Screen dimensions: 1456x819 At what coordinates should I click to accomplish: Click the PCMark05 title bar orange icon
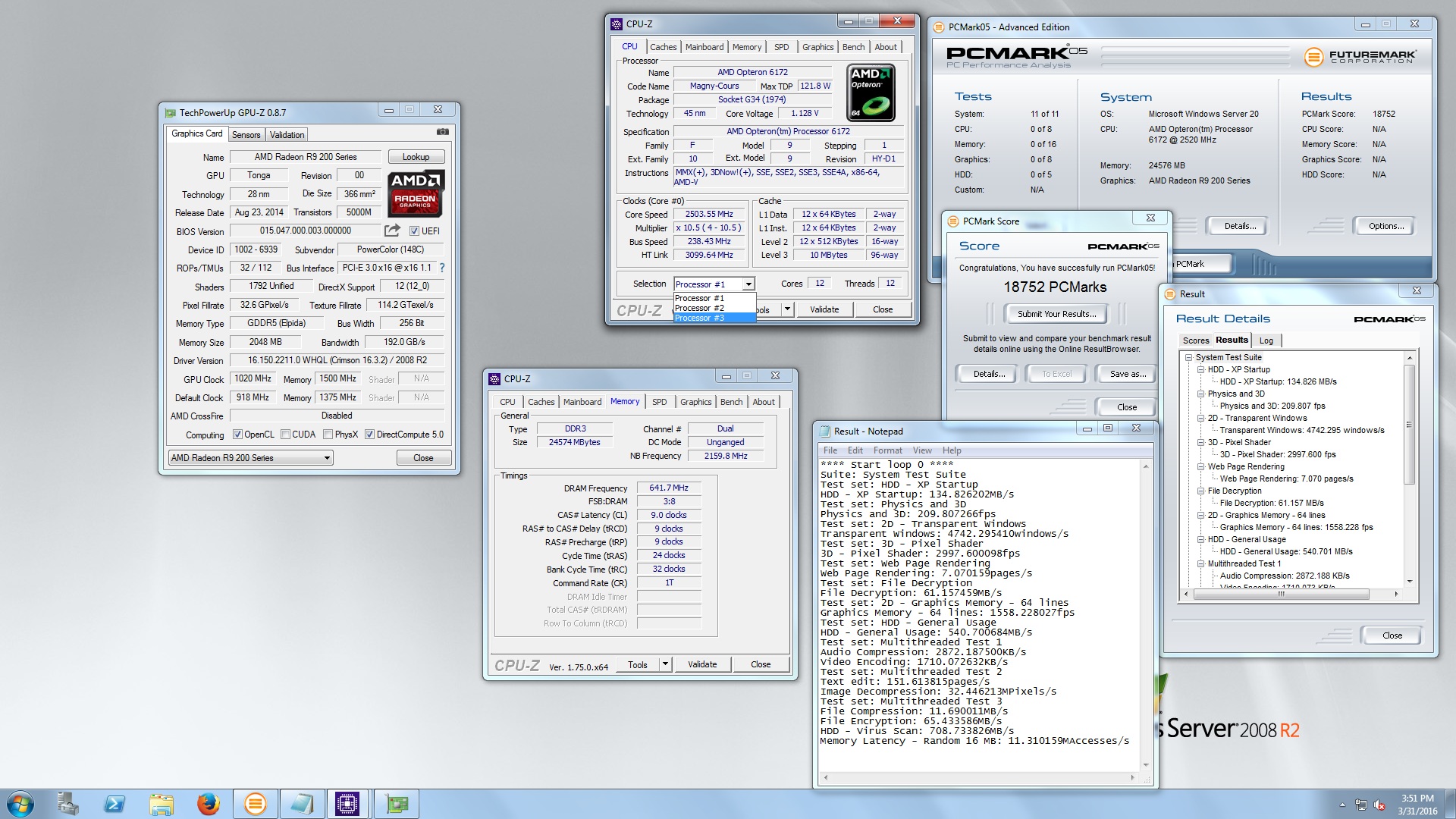939,27
